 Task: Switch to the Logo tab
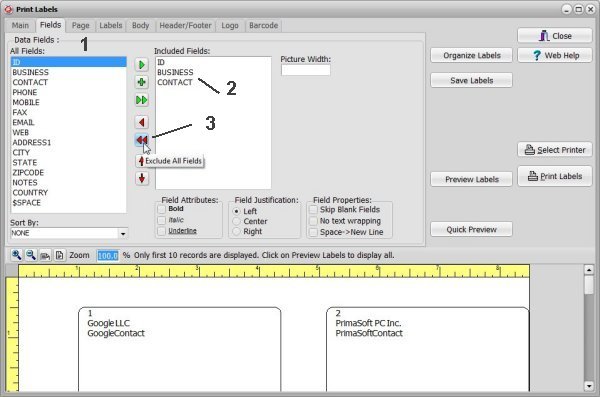(x=230, y=26)
